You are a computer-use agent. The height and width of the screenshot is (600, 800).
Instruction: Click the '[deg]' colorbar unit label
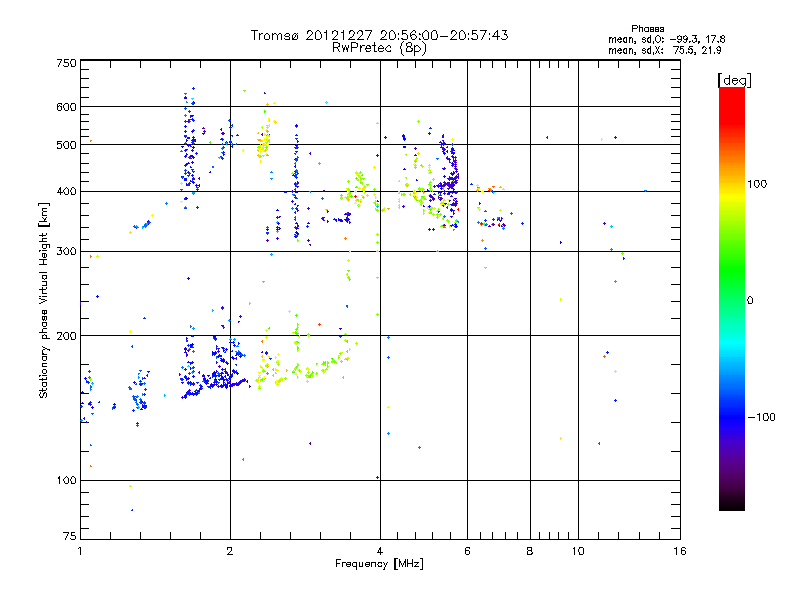point(734,81)
